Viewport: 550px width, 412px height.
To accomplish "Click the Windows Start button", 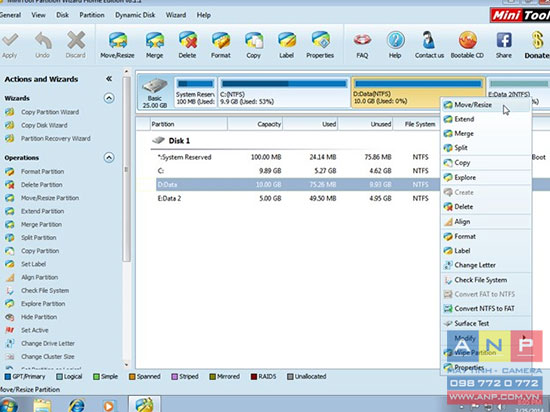I will (8, 406).
